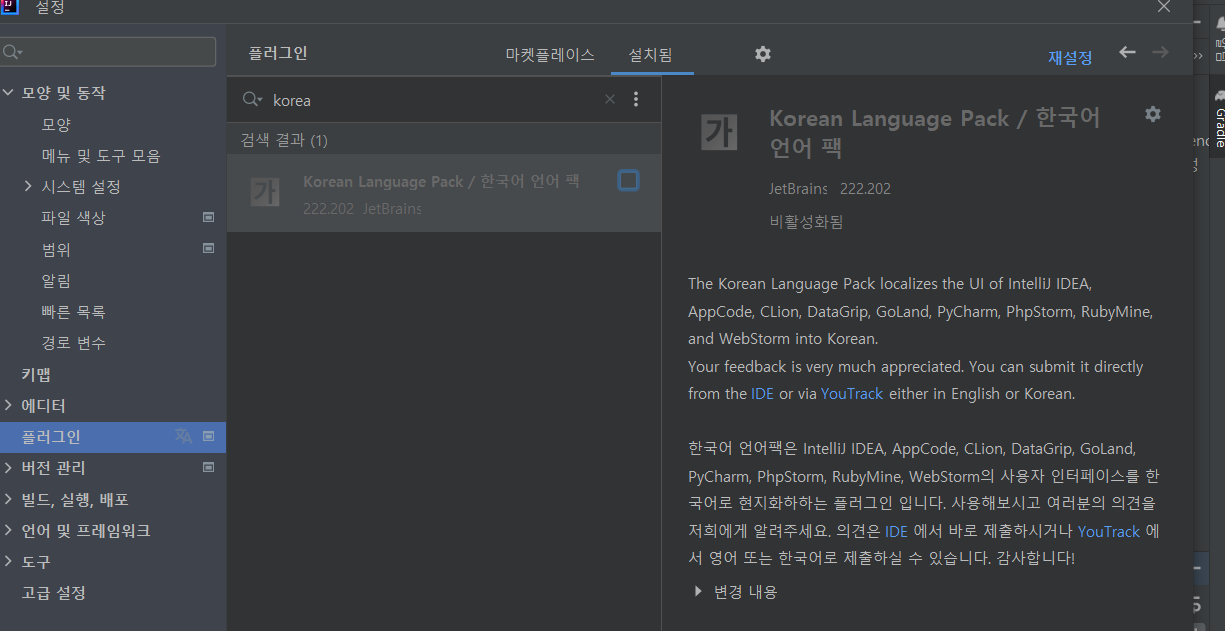The image size is (1225, 631).
Task: Click the search magnifier in plugin search
Action: point(254,99)
